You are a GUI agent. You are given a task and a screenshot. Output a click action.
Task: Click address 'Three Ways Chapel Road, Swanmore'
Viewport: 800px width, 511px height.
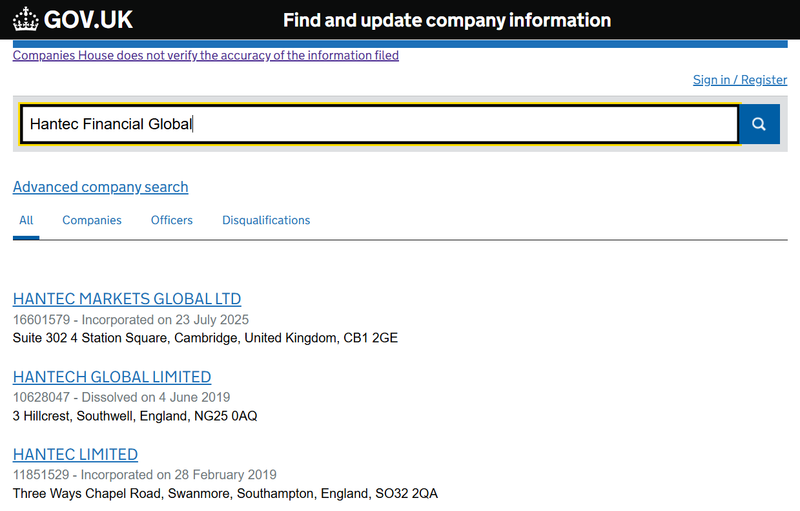coord(122,494)
